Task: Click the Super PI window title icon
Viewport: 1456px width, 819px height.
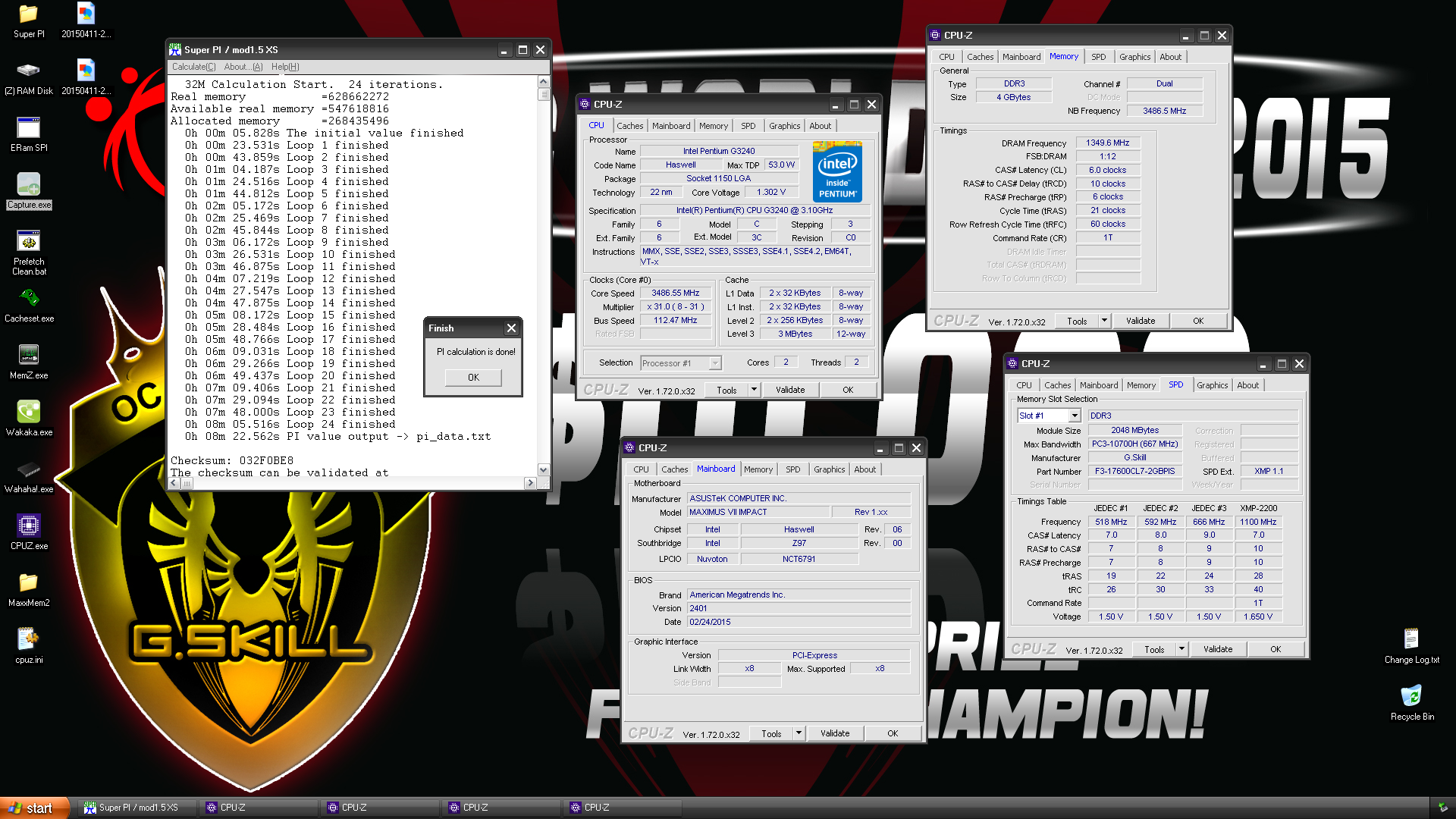Action: pyautogui.click(x=175, y=50)
